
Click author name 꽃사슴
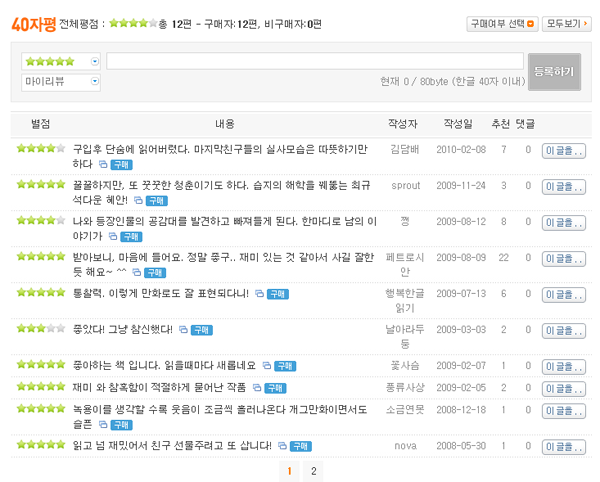click(405, 366)
